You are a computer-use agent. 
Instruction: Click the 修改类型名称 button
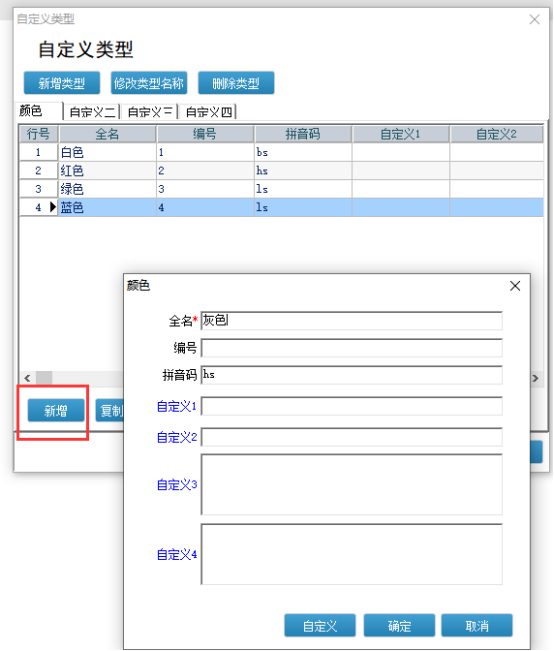[149, 83]
